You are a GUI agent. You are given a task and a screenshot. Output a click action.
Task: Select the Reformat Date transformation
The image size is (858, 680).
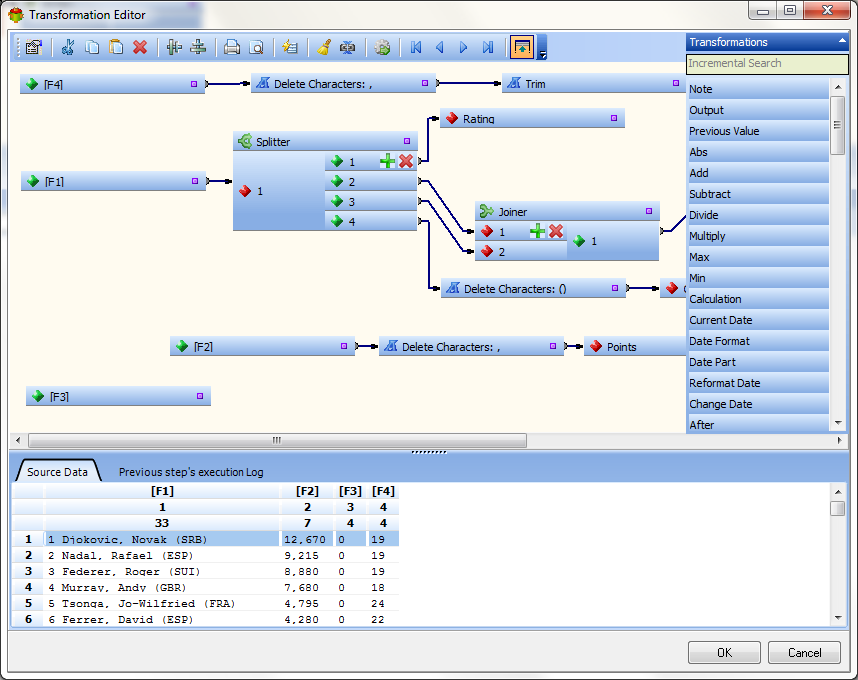click(758, 383)
